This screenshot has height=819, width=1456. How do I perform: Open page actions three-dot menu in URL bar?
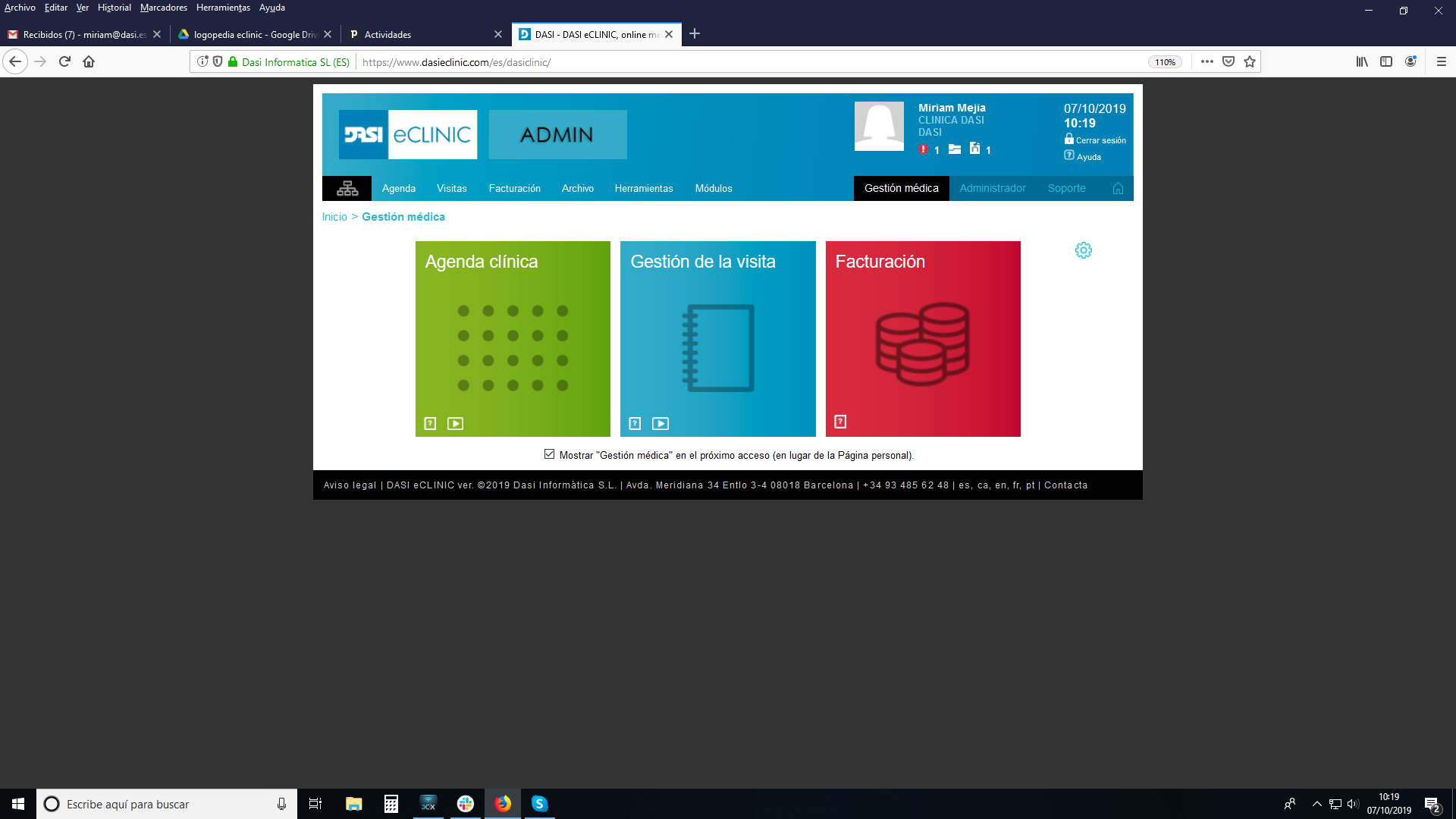[1207, 61]
